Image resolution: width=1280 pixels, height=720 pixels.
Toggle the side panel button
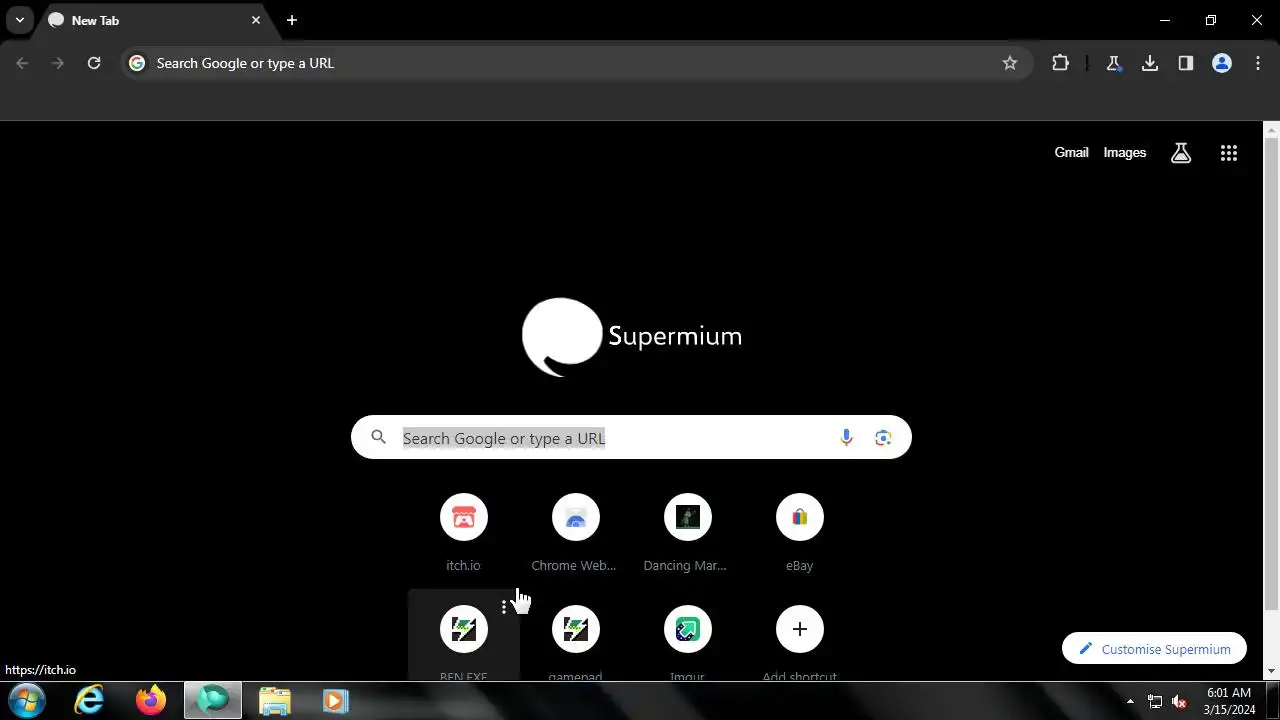point(1186,63)
